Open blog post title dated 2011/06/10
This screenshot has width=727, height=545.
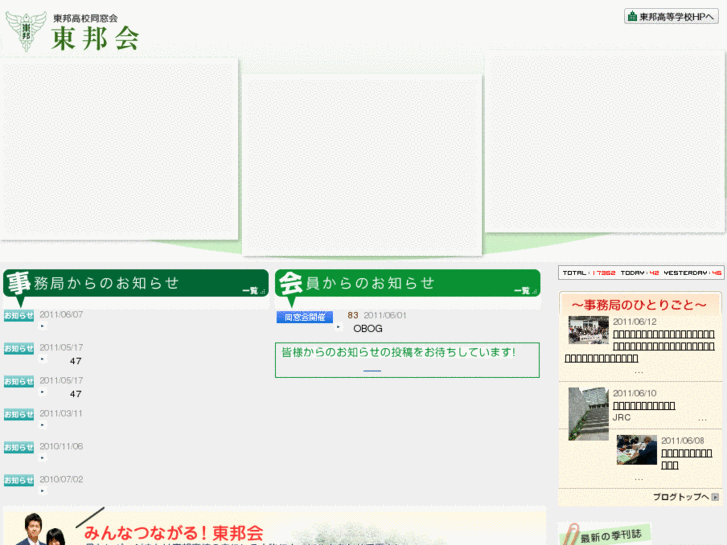[644, 406]
